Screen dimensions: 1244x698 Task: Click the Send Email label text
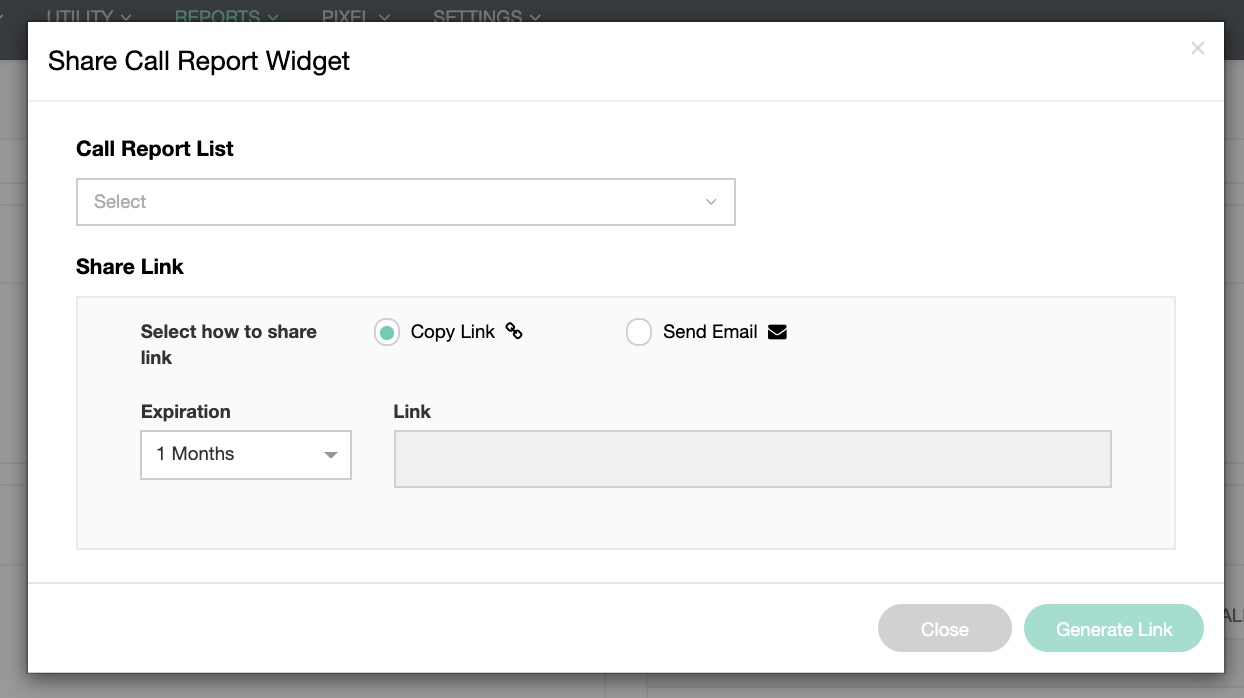(x=710, y=332)
